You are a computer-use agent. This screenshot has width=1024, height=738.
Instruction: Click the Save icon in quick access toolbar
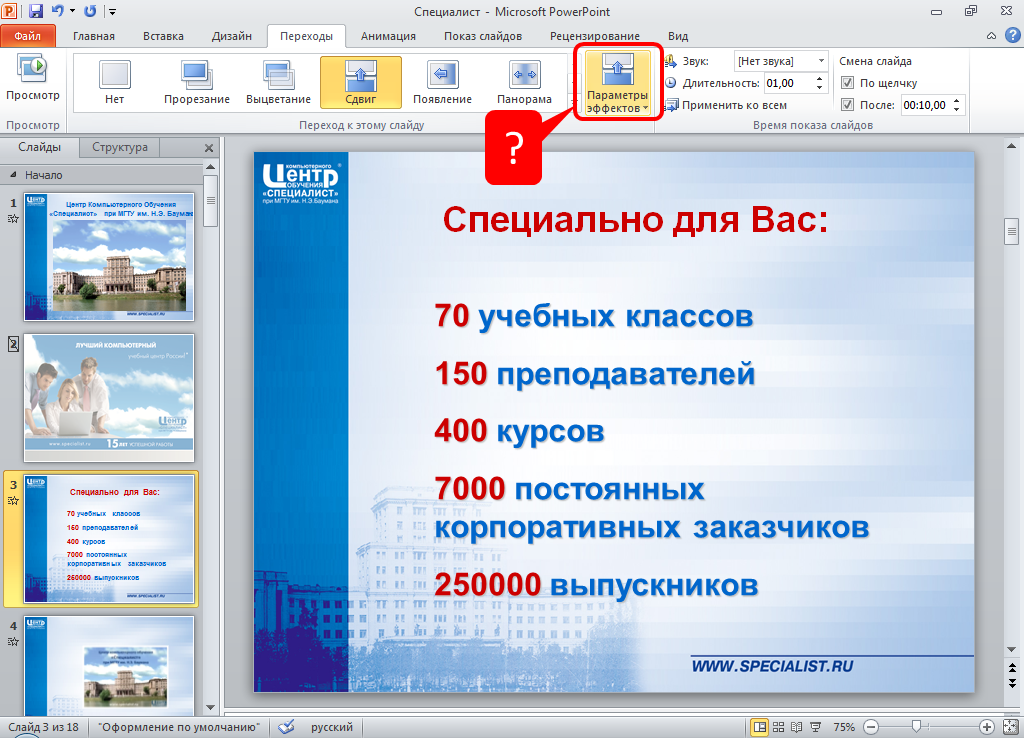[x=36, y=11]
